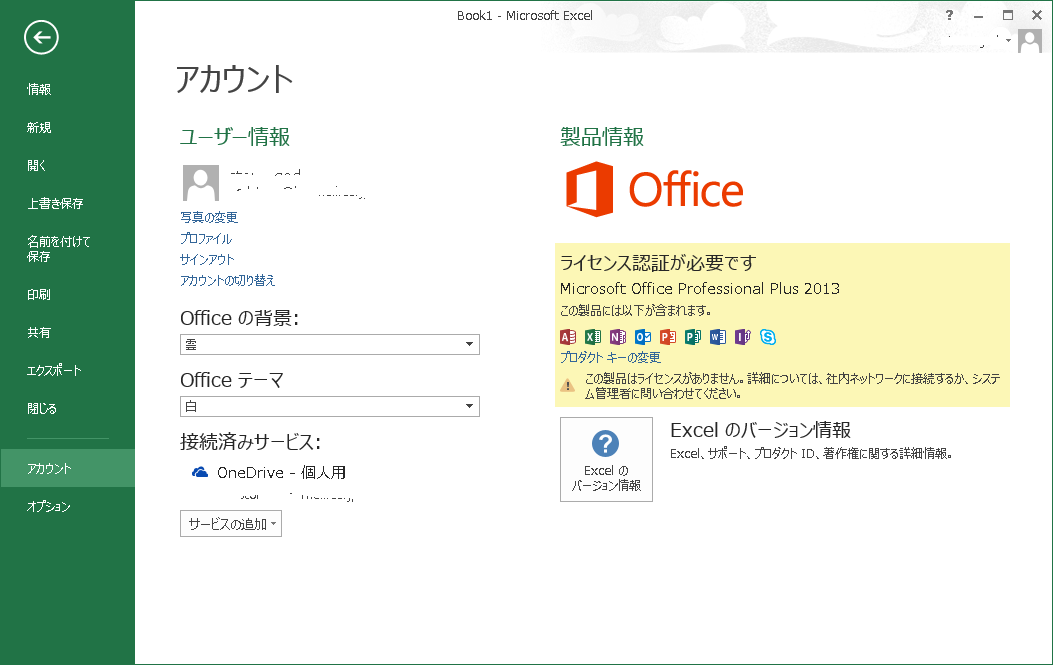Screen dimensions: 1053x665
Task: Click Microsoft Office Professional Plus 2013 text
Action: click(x=700, y=289)
